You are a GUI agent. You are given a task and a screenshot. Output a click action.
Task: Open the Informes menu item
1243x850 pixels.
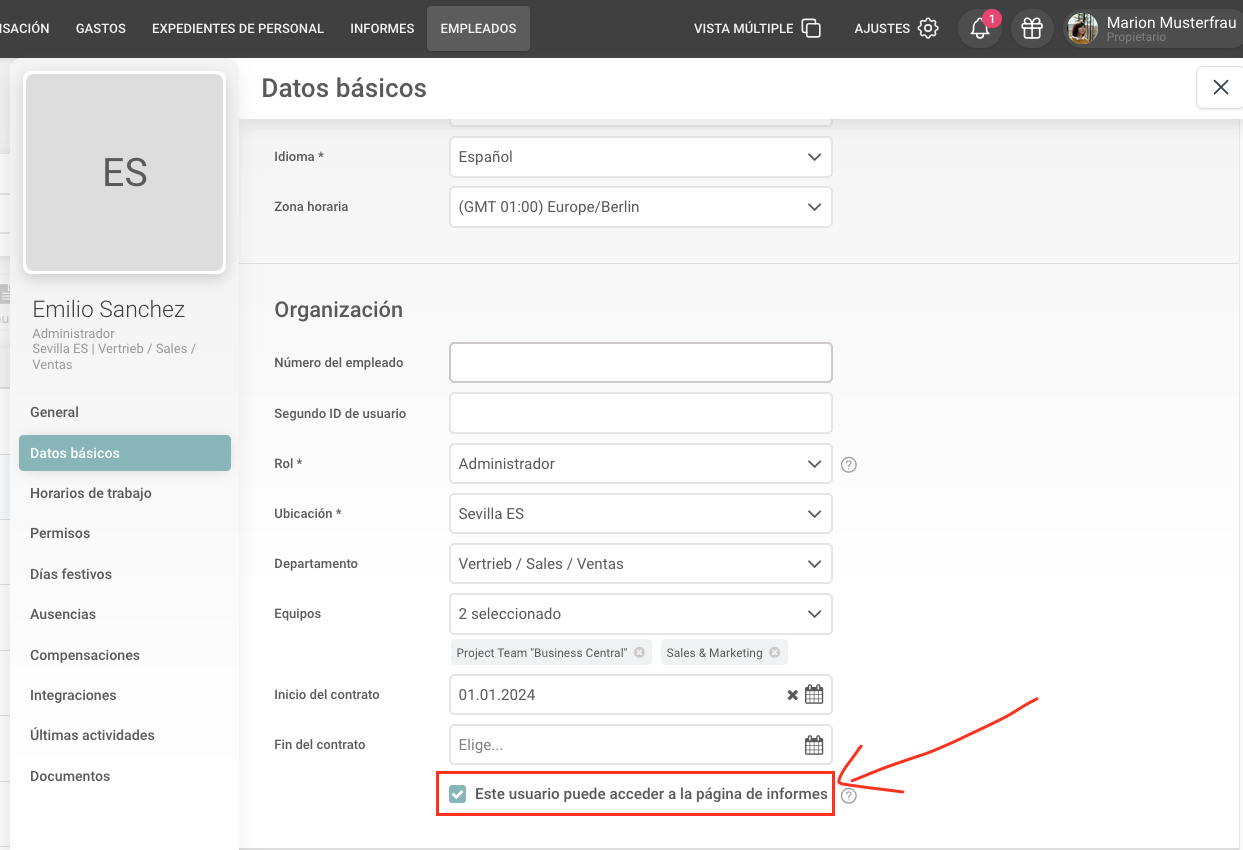(x=382, y=29)
